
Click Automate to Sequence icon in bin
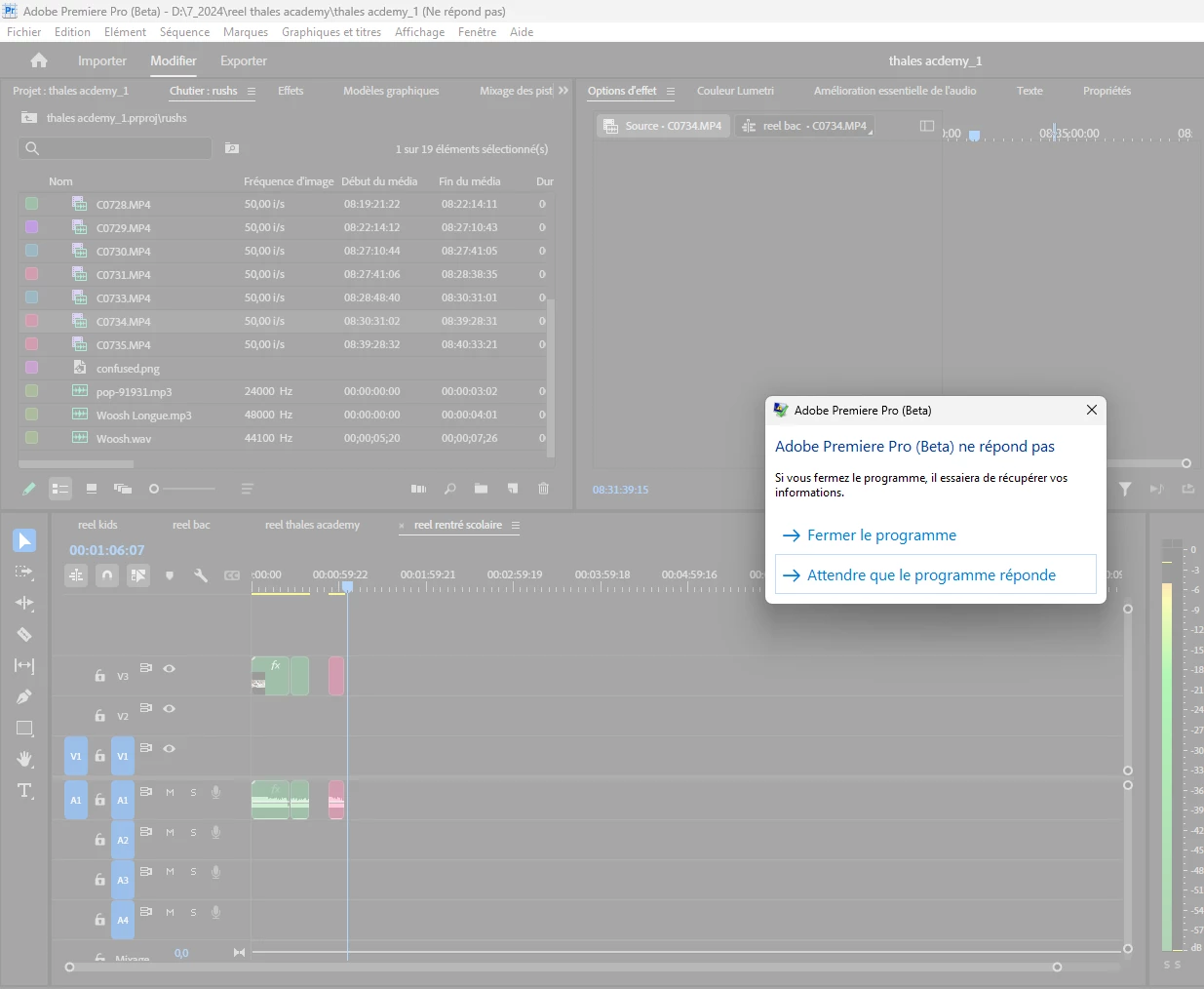tap(419, 489)
